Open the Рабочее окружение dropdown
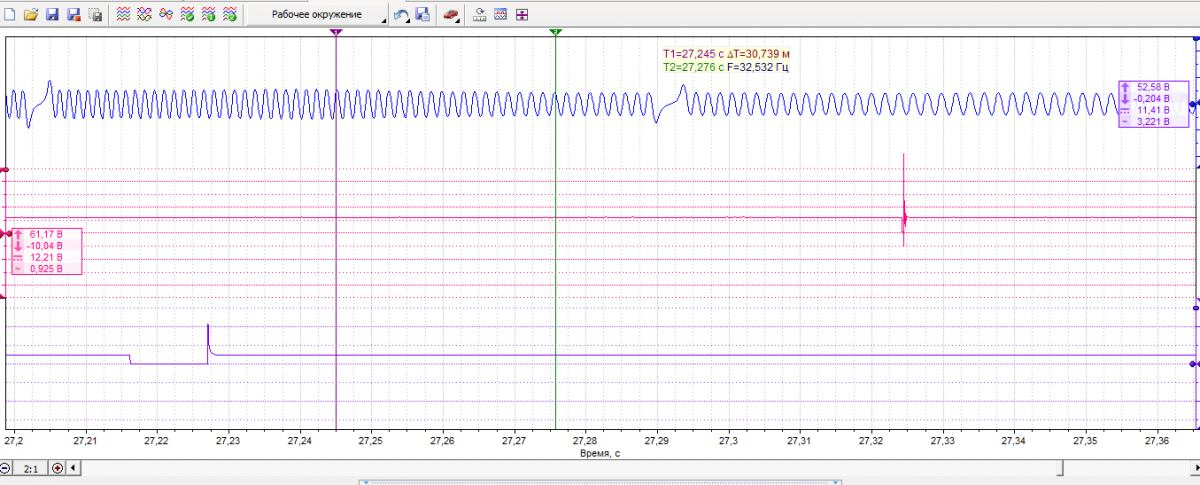The width and height of the screenshot is (1200, 485). [x=316, y=15]
